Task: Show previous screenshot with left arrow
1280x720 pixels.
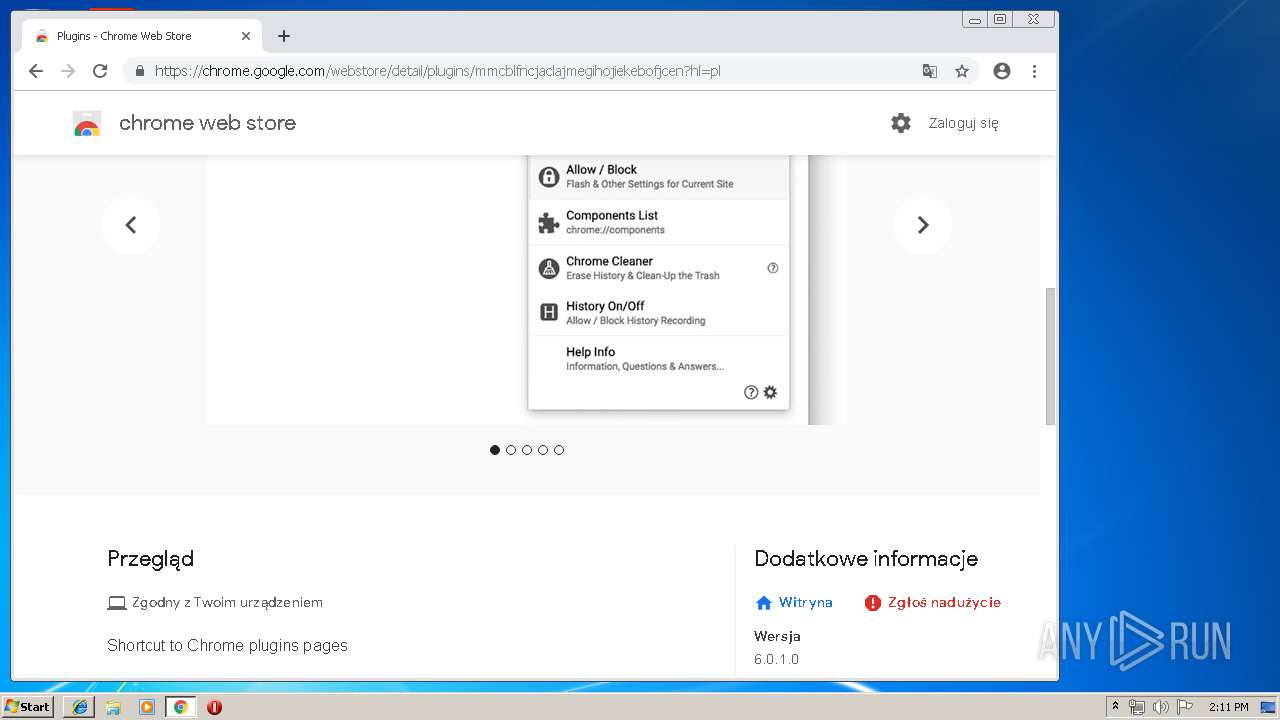Action: click(x=131, y=225)
